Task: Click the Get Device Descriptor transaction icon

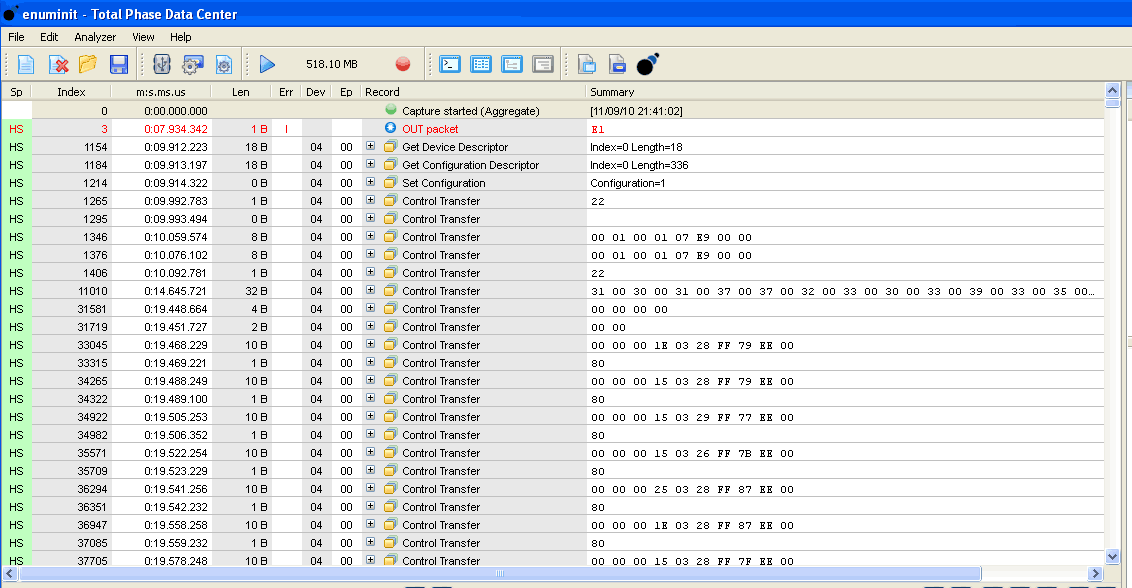Action: tap(391, 146)
